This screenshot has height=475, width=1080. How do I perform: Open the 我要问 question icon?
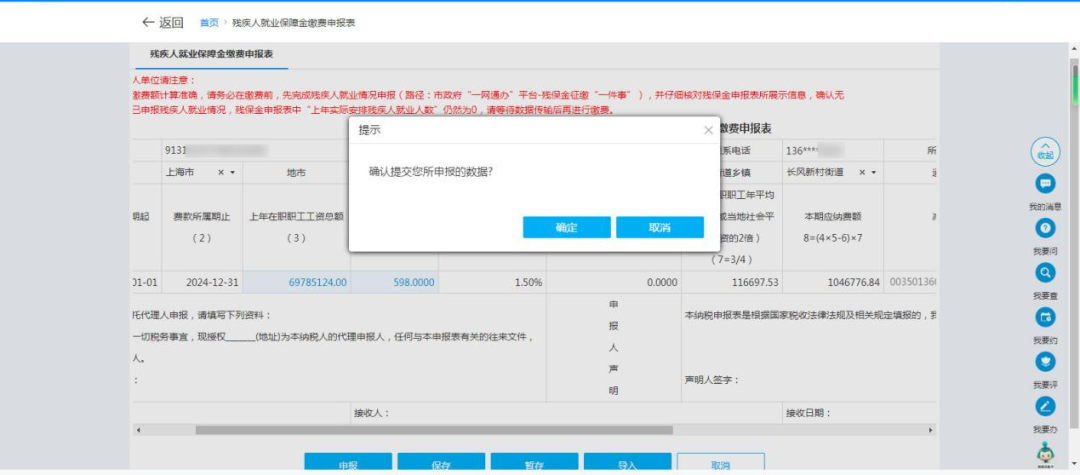click(1045, 228)
